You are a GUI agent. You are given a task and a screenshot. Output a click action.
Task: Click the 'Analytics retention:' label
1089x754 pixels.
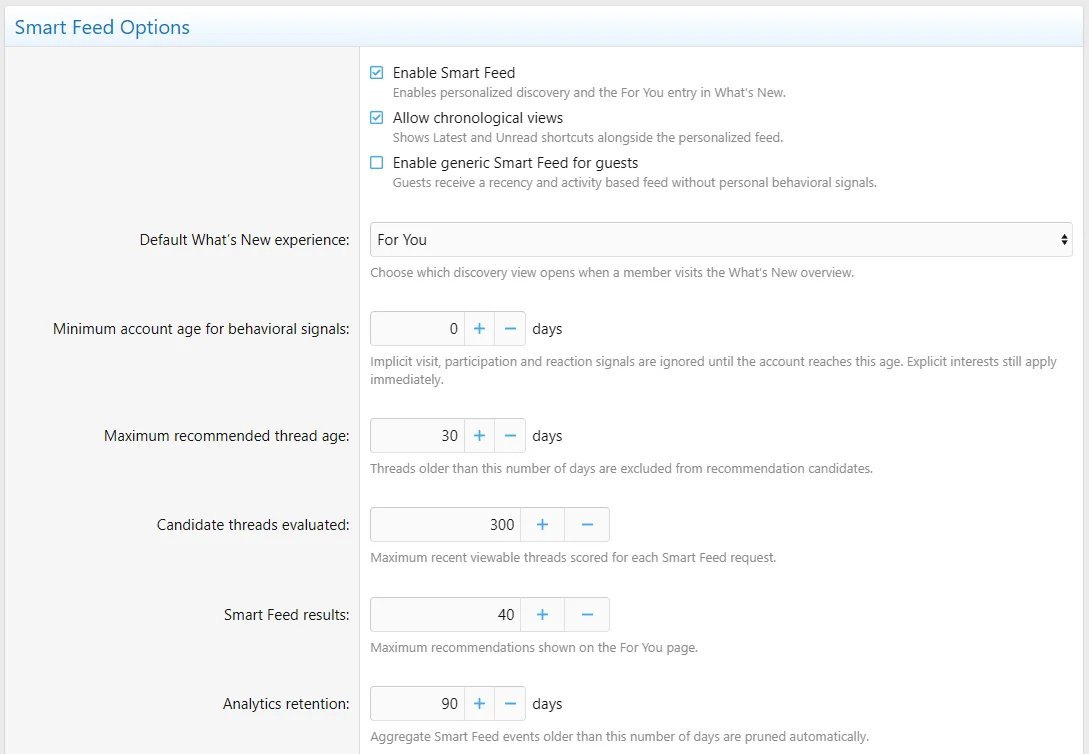pyautogui.click(x=286, y=704)
